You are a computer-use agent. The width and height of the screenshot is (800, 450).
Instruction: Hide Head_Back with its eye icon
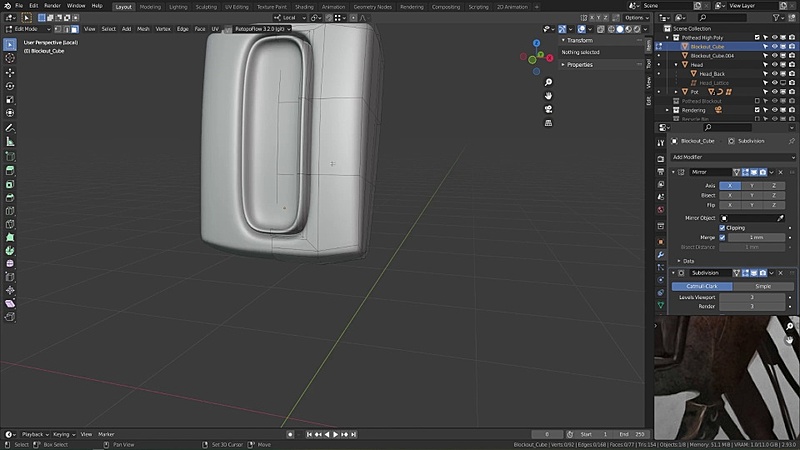[x=774, y=74]
